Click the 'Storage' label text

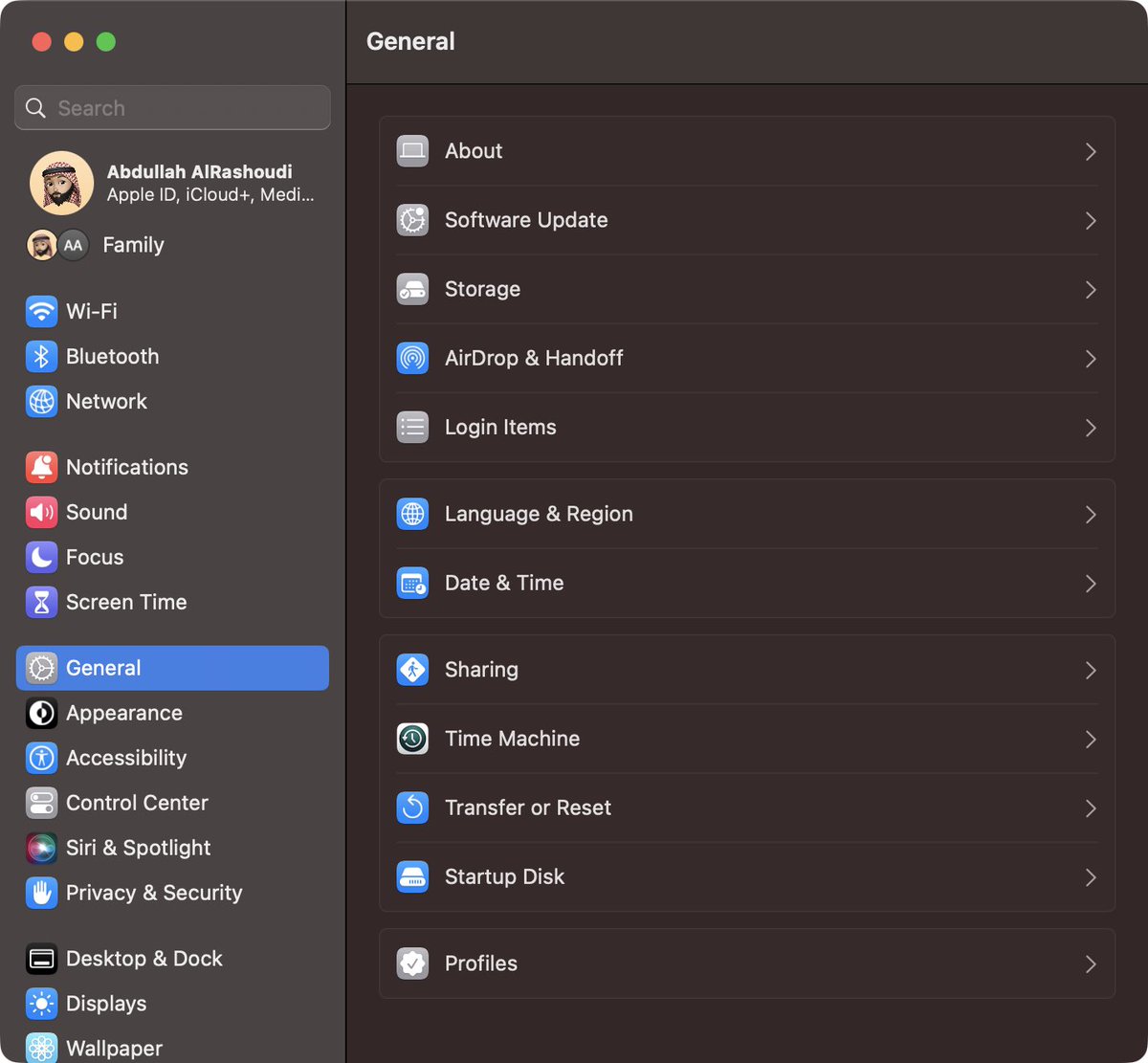[483, 289]
